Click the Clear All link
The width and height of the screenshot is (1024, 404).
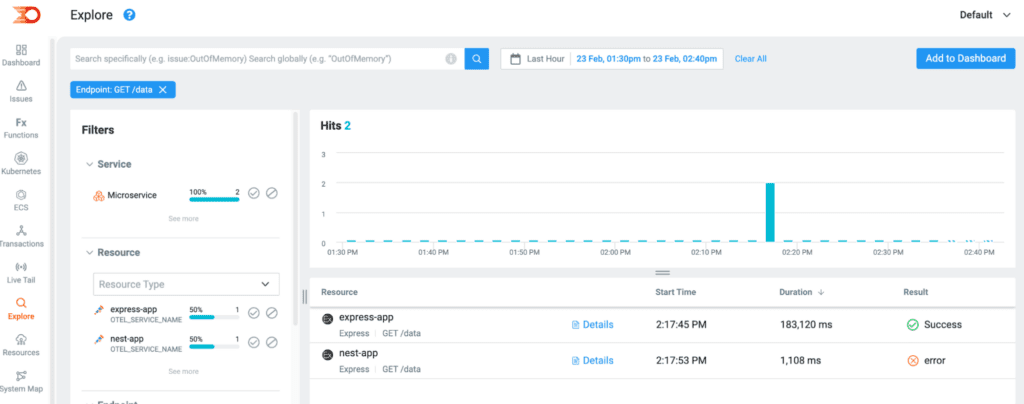750,59
